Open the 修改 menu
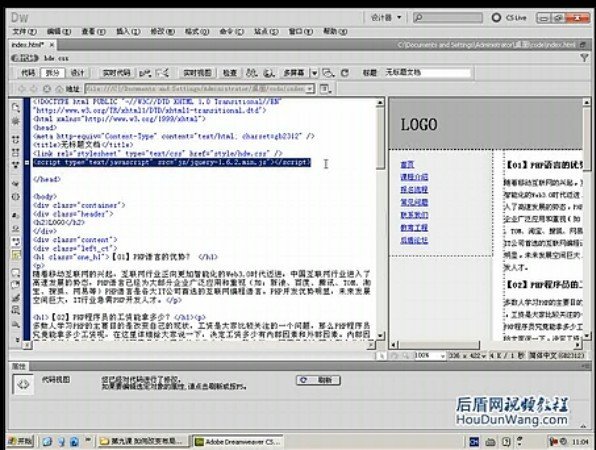This screenshot has height=450, width=596. 162,32
